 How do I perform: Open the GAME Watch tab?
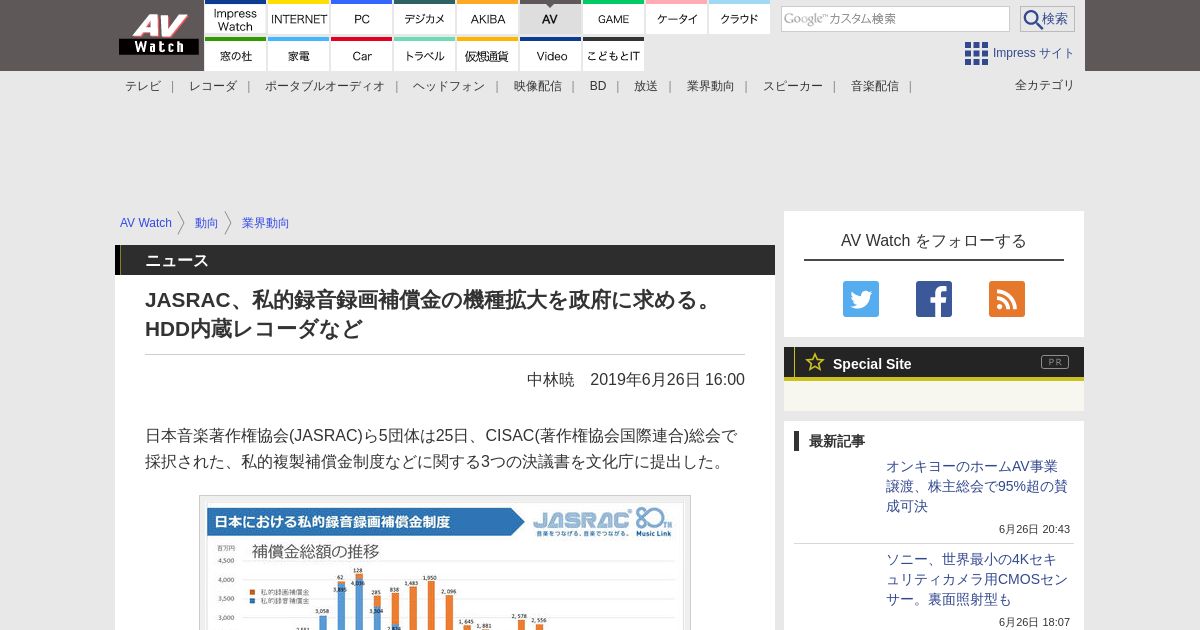tap(613, 18)
